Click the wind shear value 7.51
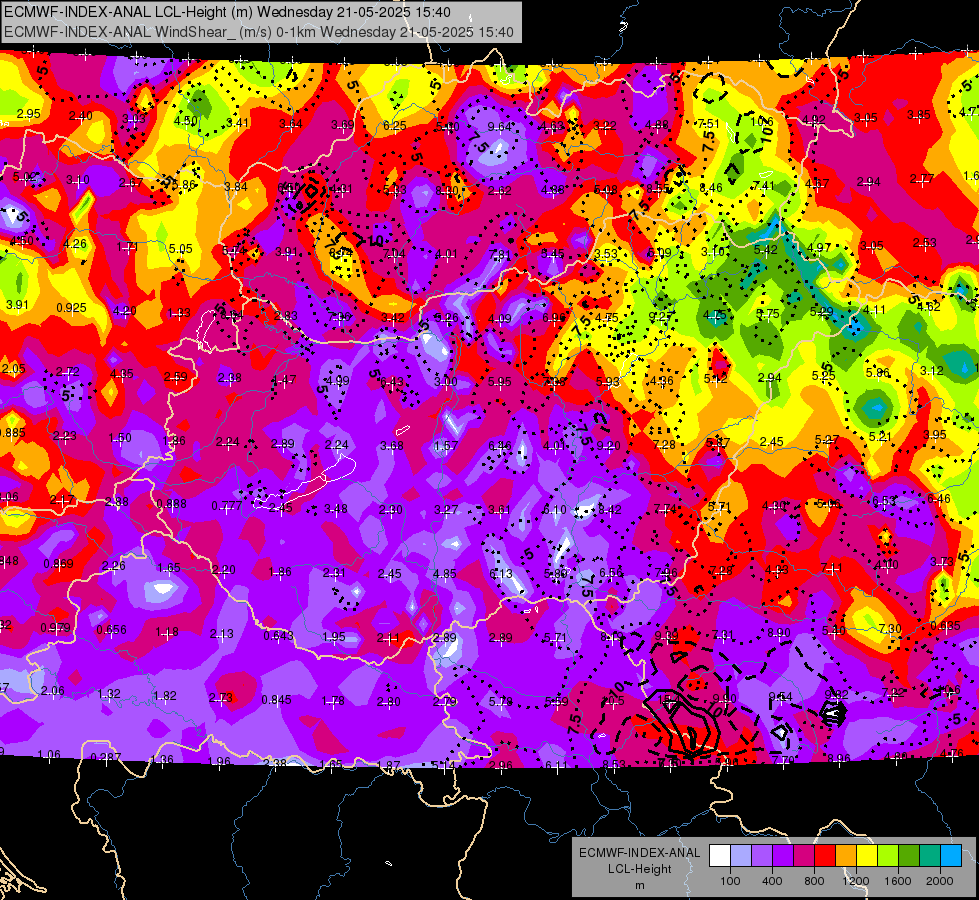 (x=709, y=124)
